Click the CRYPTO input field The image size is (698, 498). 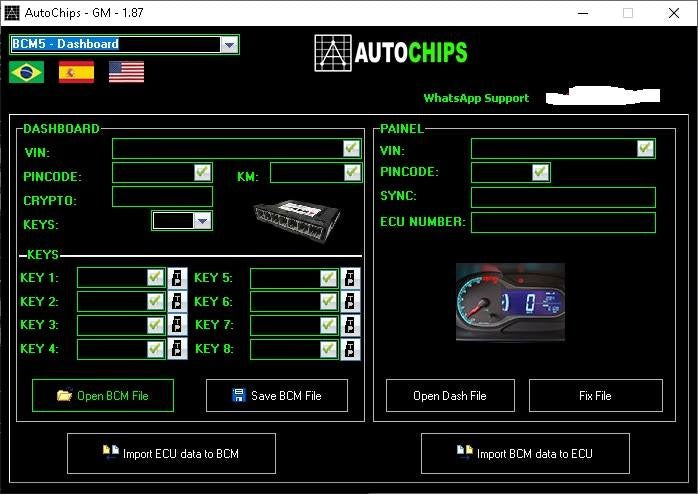pyautogui.click(x=162, y=197)
